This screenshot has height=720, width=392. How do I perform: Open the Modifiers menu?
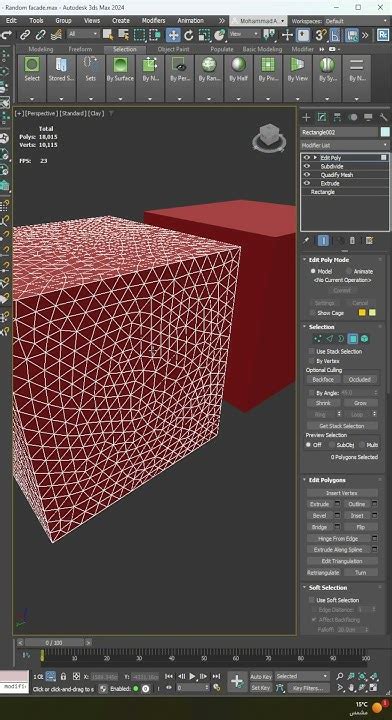point(153,21)
